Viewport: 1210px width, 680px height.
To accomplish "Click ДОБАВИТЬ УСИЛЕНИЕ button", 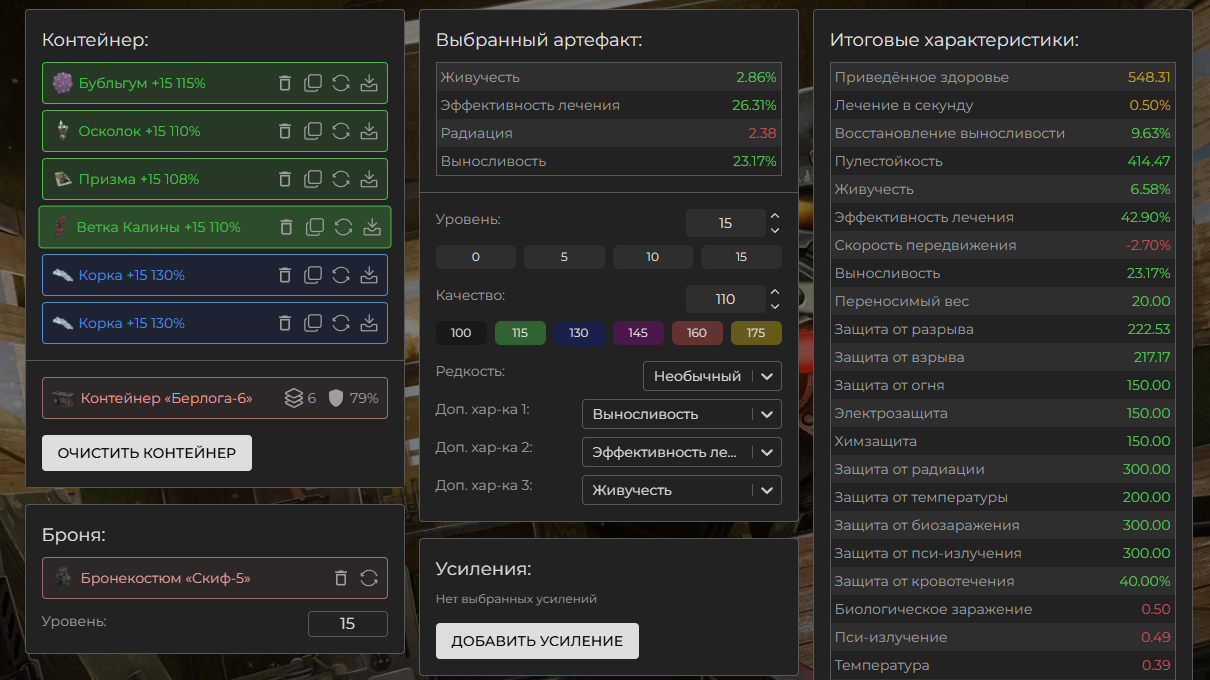I will pyautogui.click(x=537, y=641).
